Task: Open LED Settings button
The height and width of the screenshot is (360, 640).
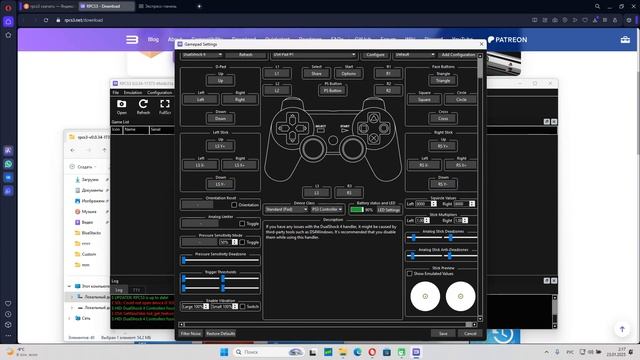Action: click(x=389, y=210)
